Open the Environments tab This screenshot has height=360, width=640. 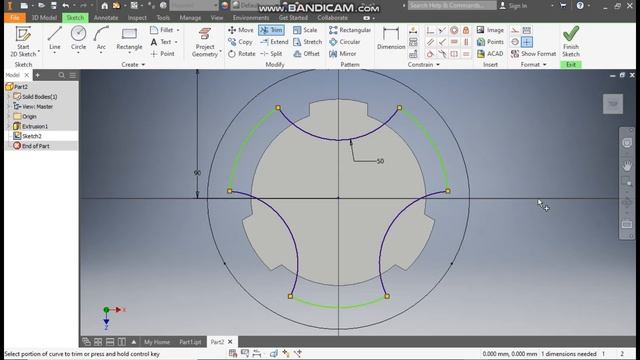tap(251, 18)
